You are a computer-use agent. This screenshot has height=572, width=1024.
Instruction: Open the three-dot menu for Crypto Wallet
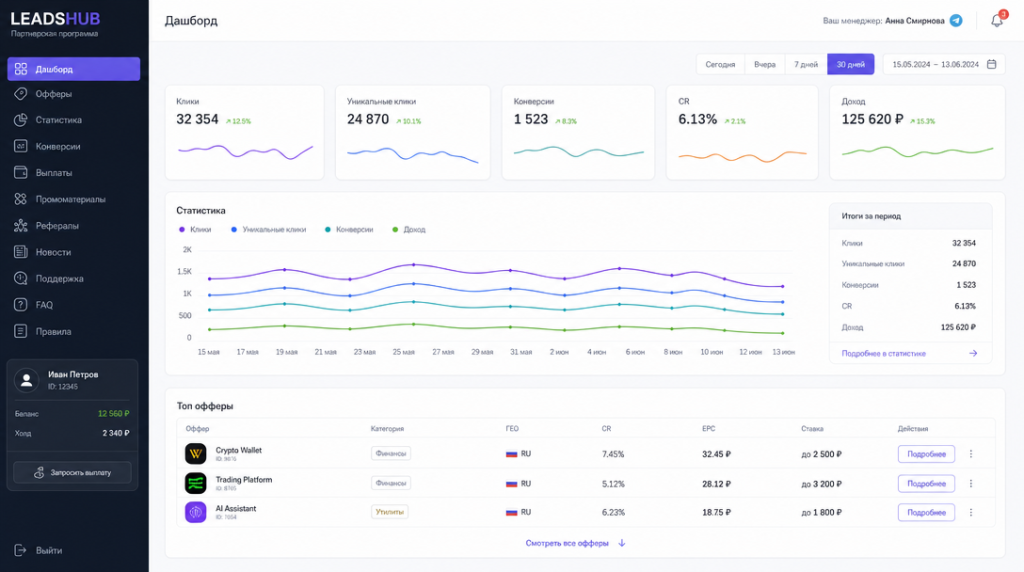click(971, 454)
